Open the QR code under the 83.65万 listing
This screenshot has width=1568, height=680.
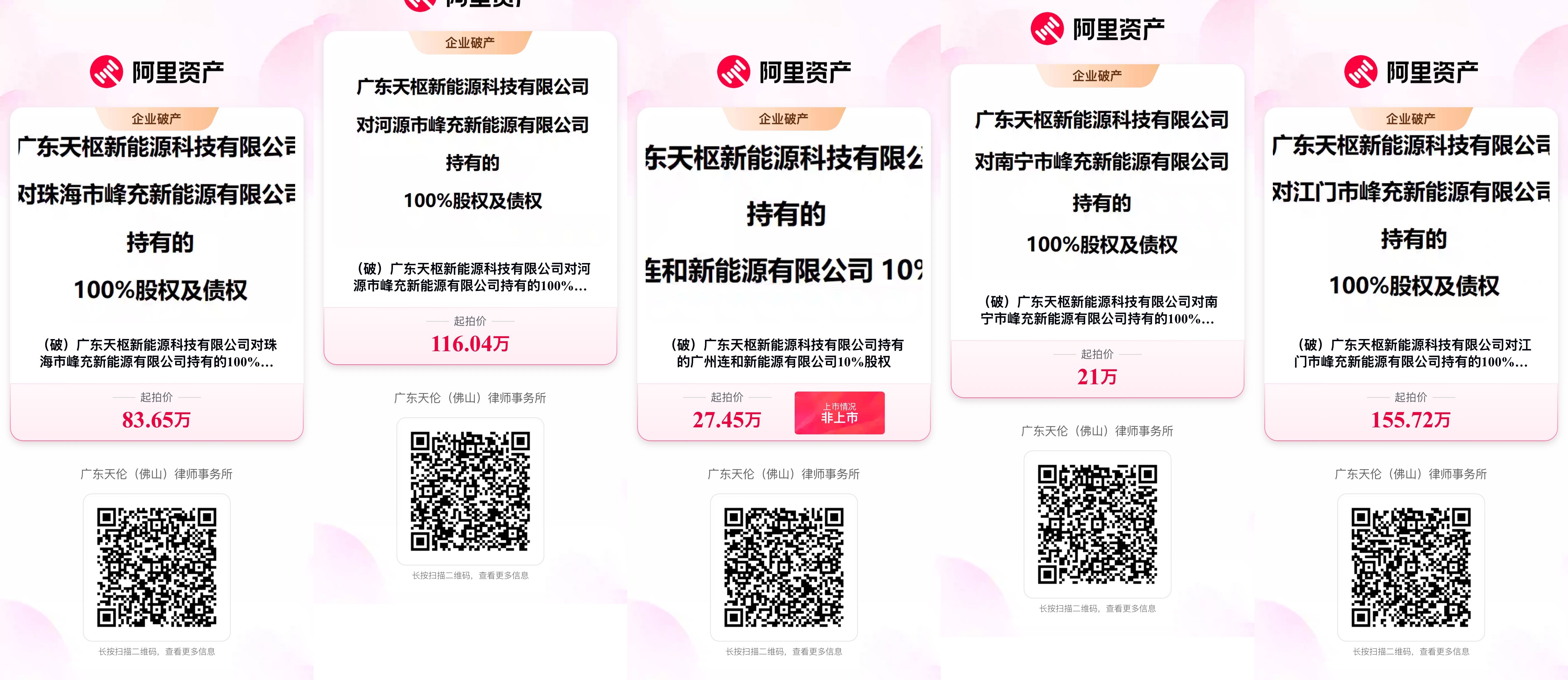click(156, 567)
